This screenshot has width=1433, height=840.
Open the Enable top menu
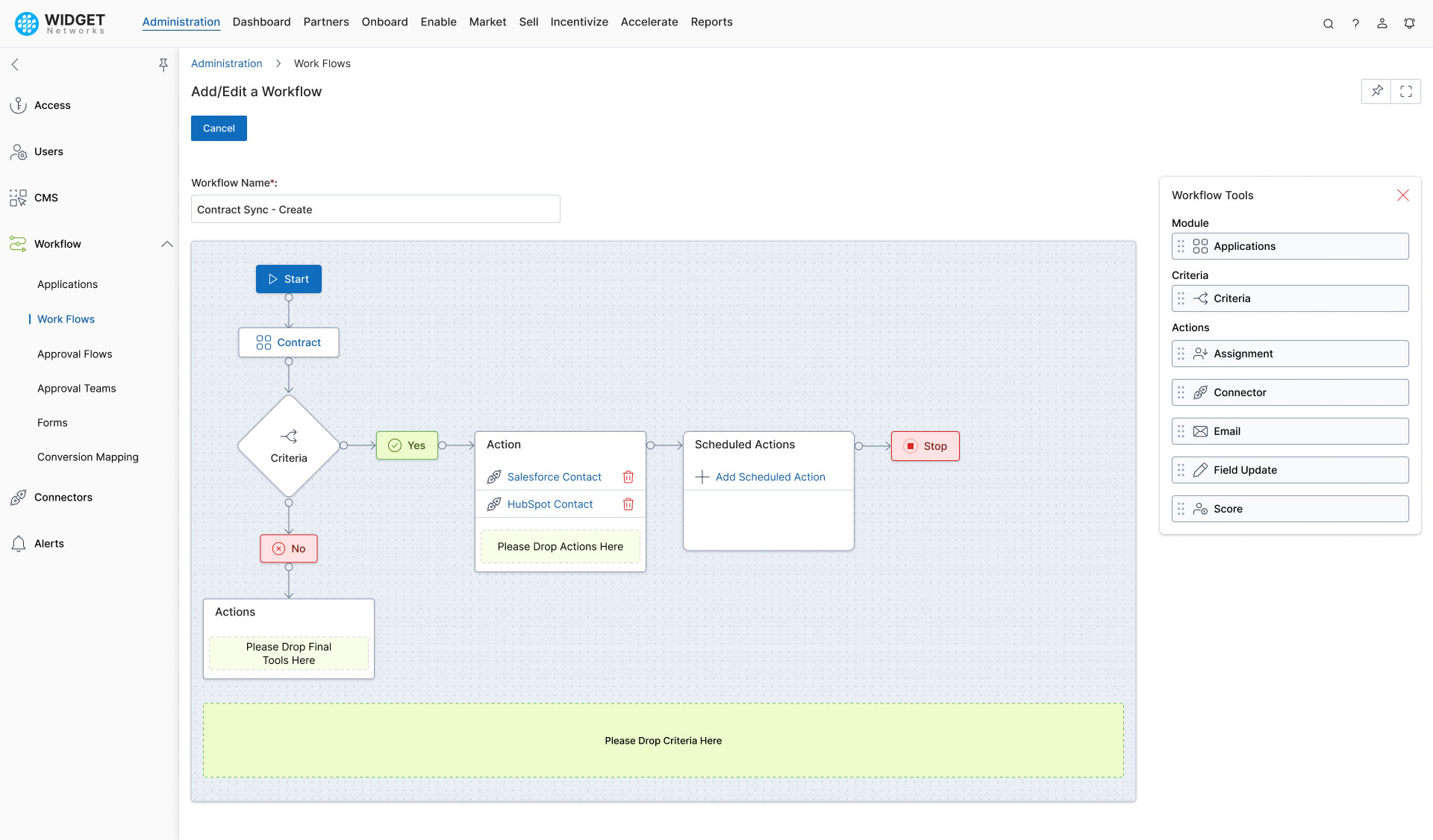tap(439, 22)
